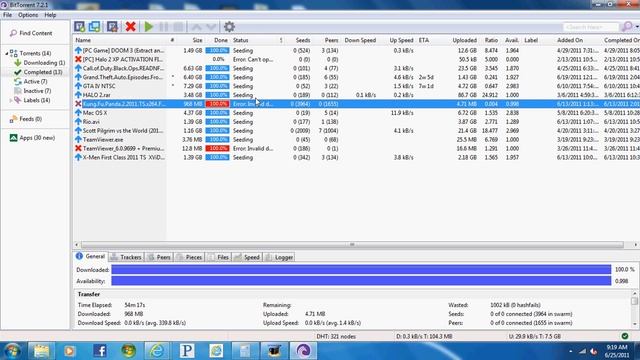Click the Move Down Queue arrow
This screenshot has width=640, height=360.
(211, 27)
